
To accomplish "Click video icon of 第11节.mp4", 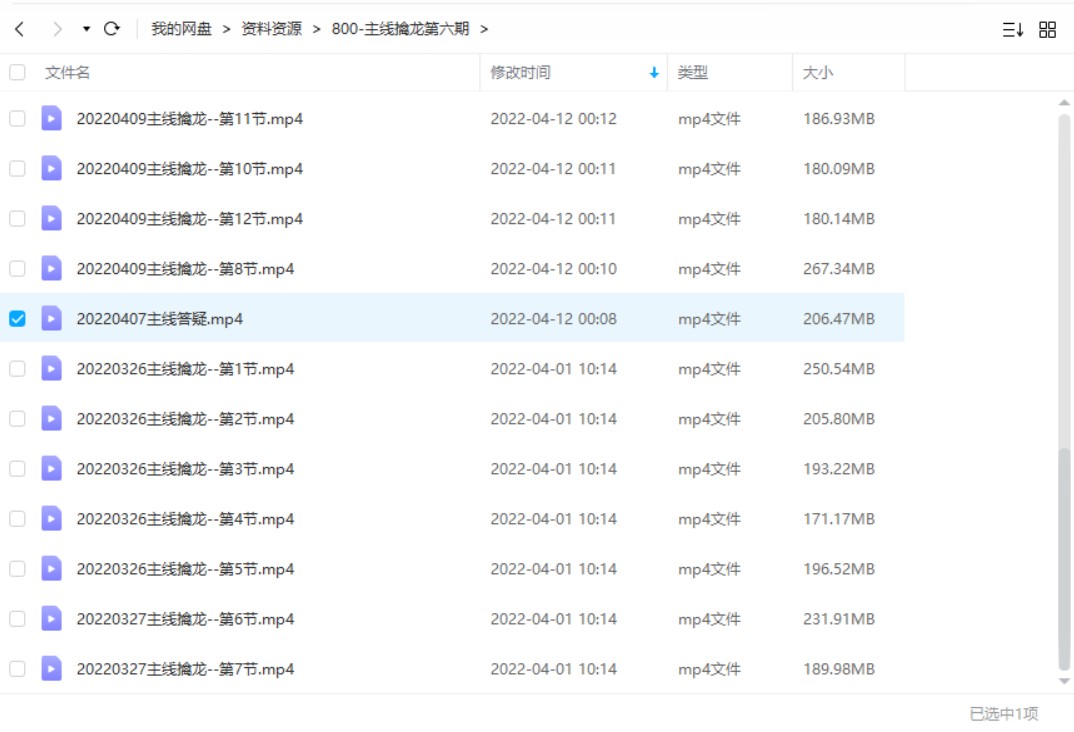I will click(51, 118).
